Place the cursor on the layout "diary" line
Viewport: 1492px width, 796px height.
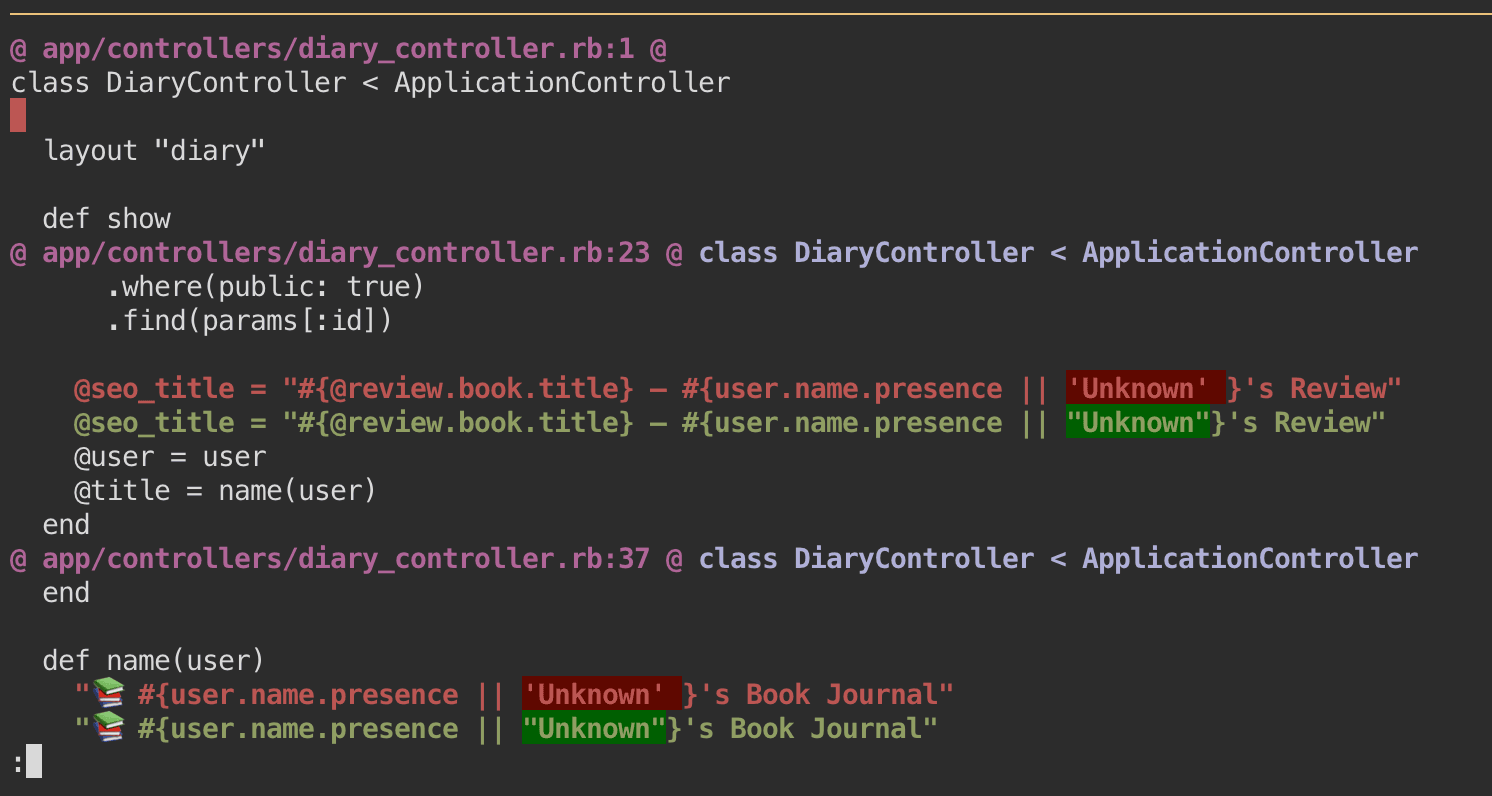(154, 151)
